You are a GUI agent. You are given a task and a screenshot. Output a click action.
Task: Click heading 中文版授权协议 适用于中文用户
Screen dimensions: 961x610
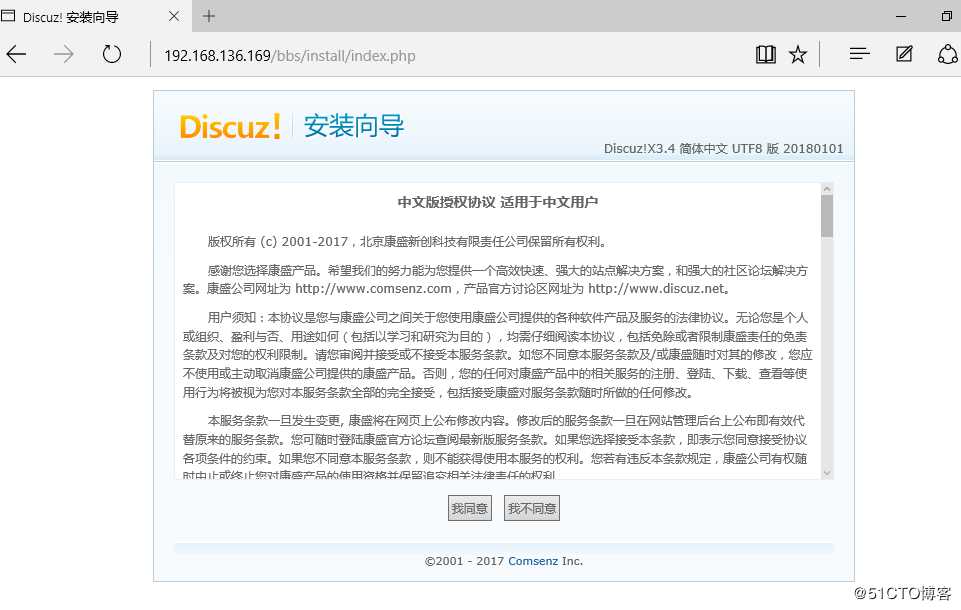click(498, 202)
